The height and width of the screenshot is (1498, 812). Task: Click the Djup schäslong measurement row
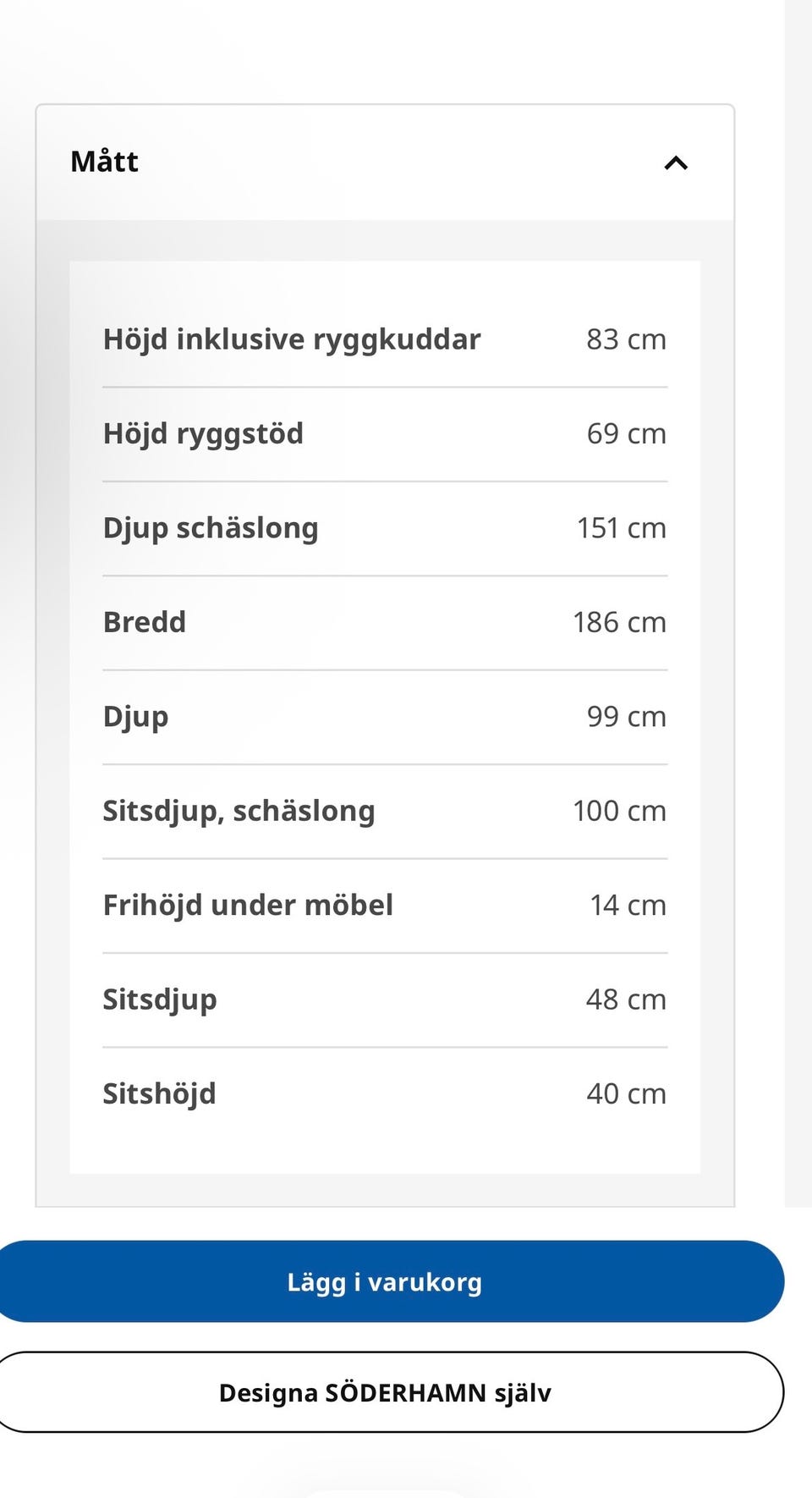pos(385,528)
